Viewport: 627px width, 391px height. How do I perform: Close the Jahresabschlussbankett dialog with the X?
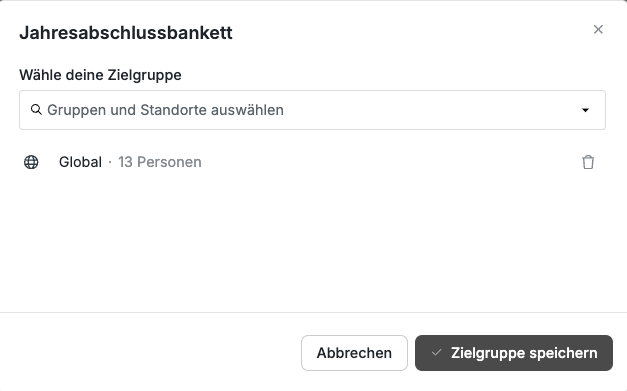(x=598, y=30)
